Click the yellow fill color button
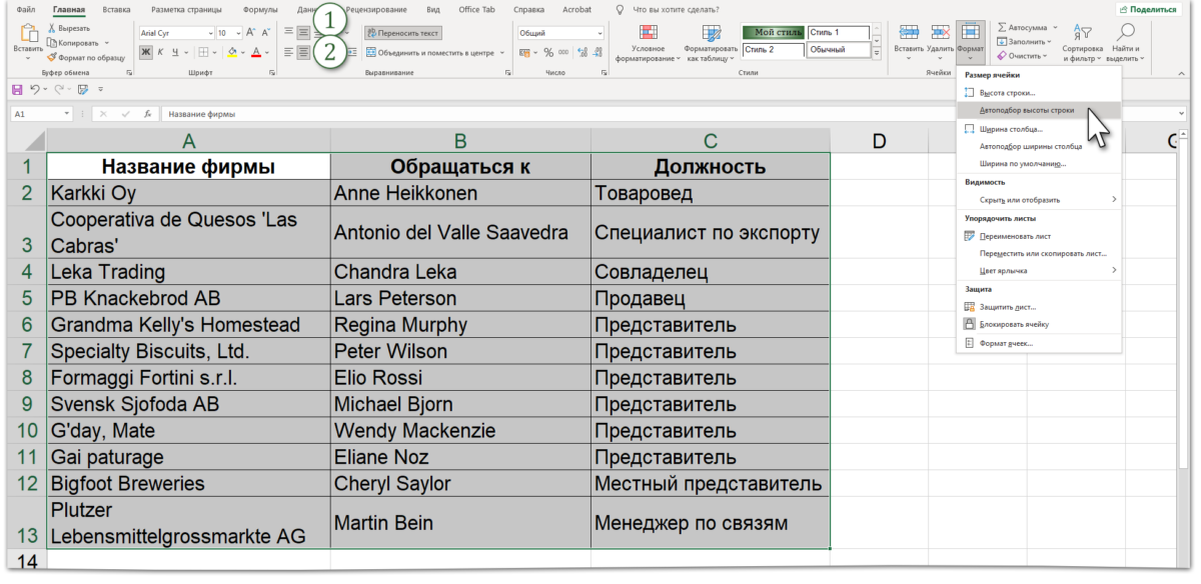This screenshot has width=1201, height=584. point(231,52)
